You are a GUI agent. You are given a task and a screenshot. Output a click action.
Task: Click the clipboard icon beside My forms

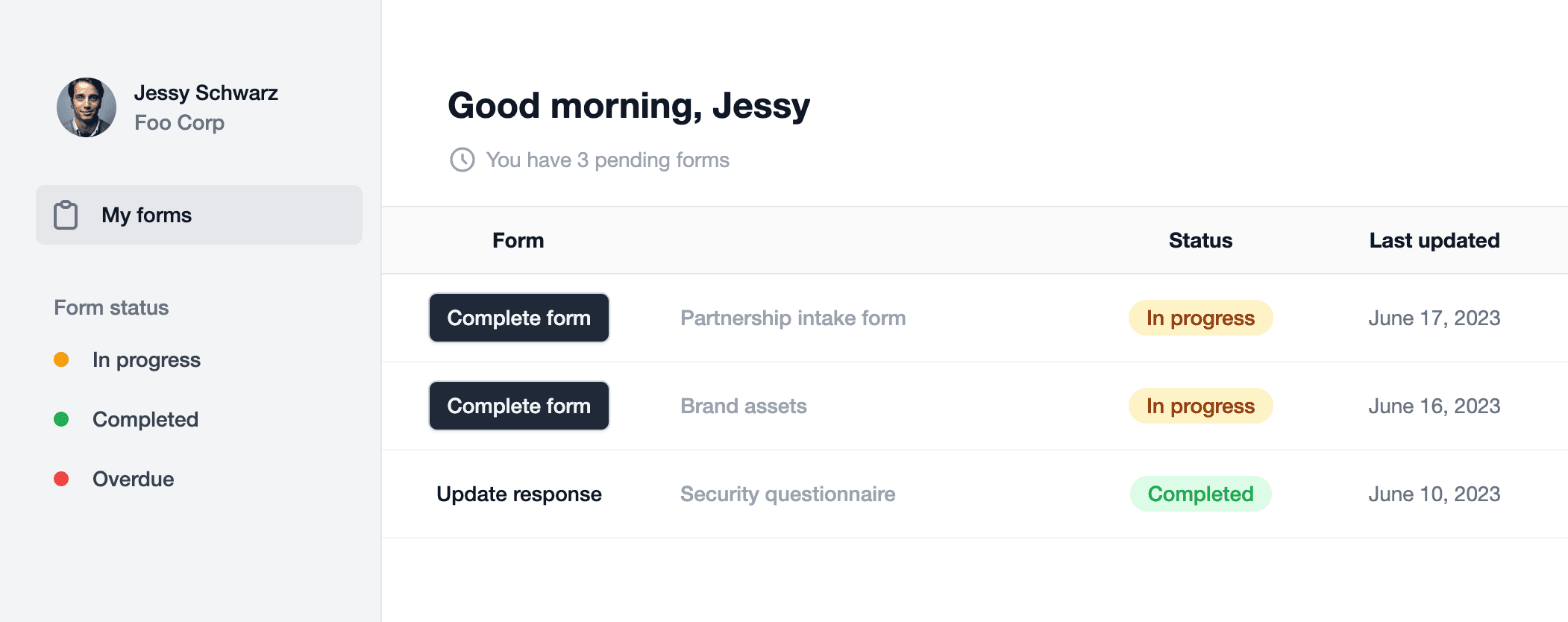click(x=66, y=215)
